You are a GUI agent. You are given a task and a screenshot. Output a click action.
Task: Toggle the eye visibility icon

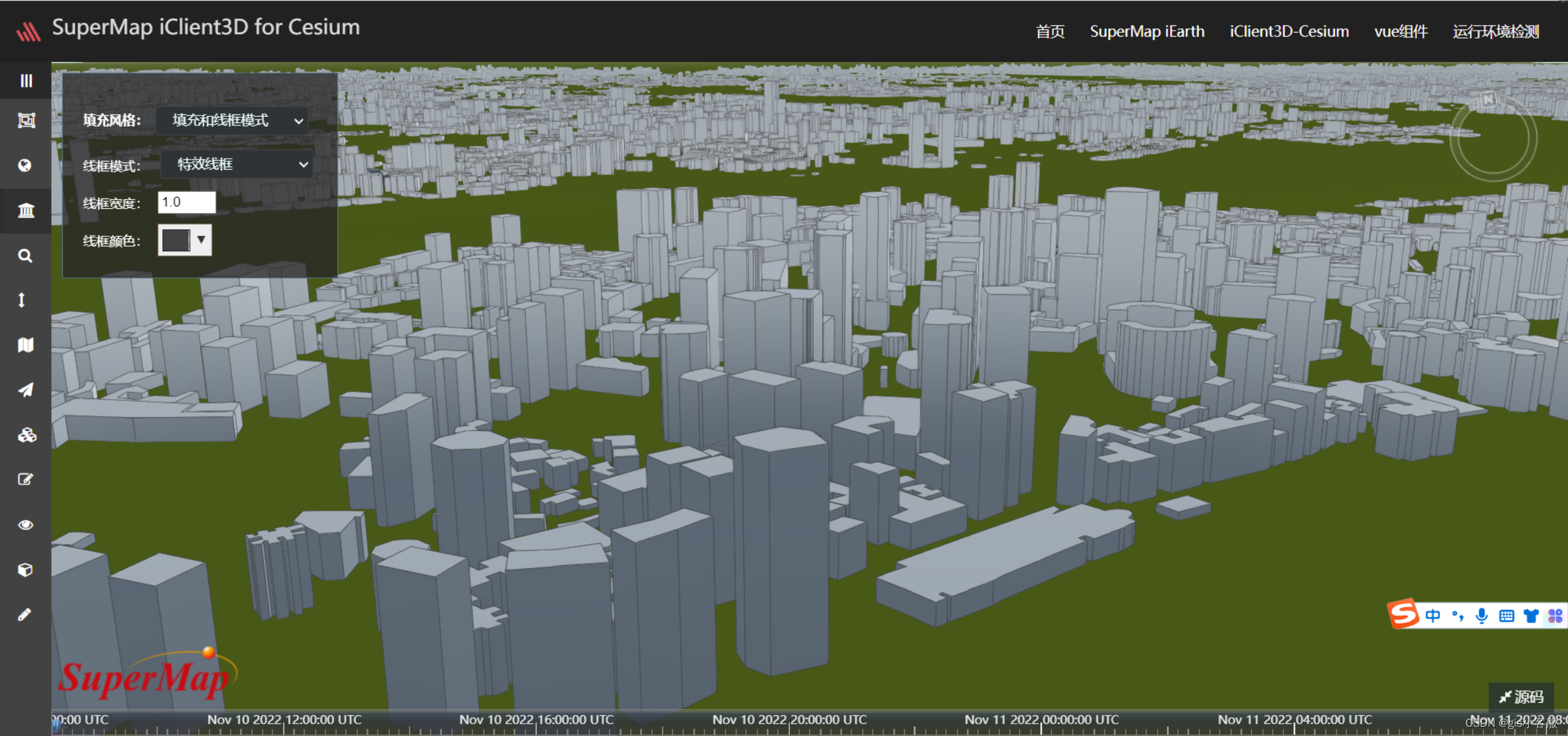pos(25,525)
